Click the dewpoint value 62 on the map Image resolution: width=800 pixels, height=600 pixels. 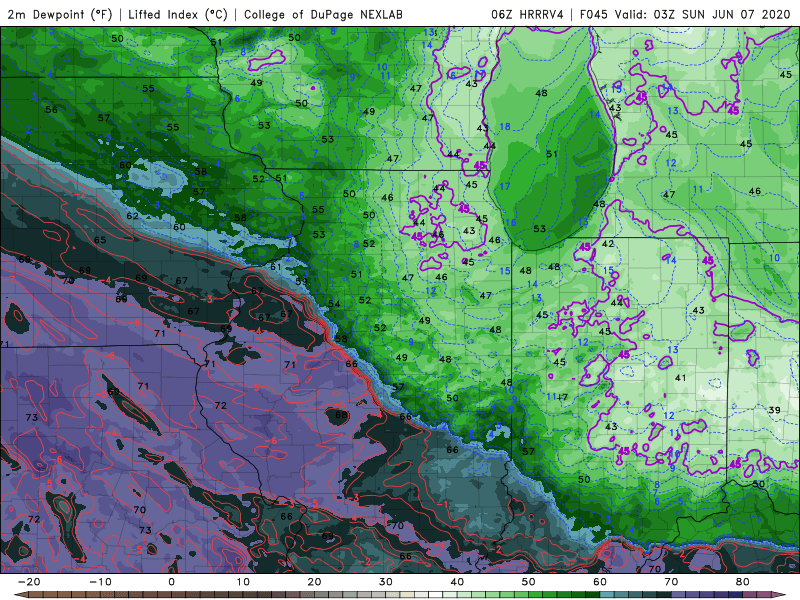point(133,216)
